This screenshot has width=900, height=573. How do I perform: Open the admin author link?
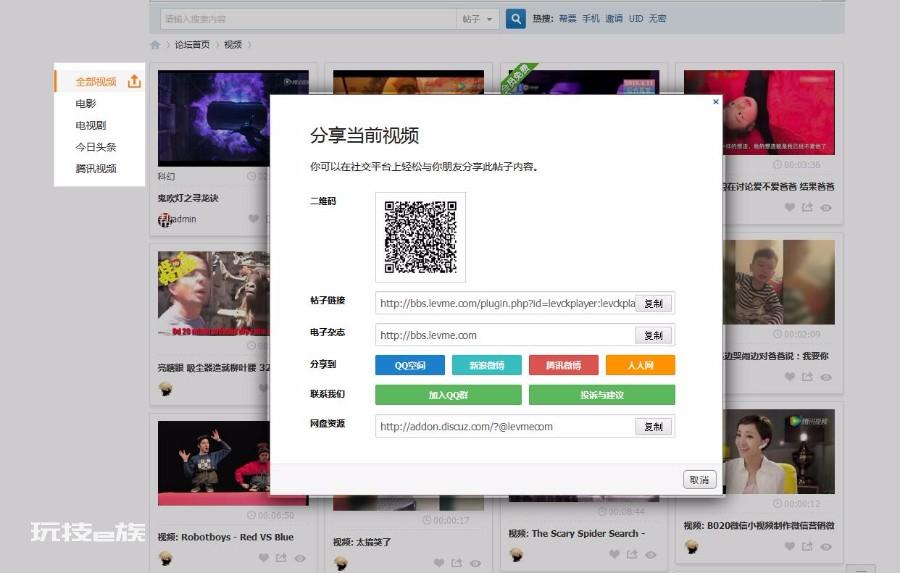(184, 219)
